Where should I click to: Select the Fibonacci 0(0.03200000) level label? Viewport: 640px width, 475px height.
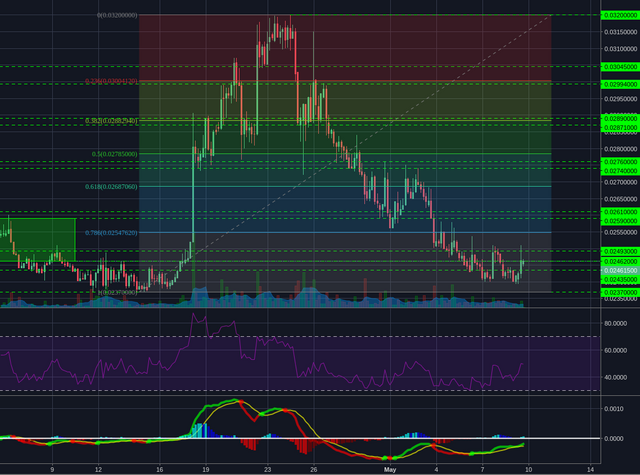(117, 15)
